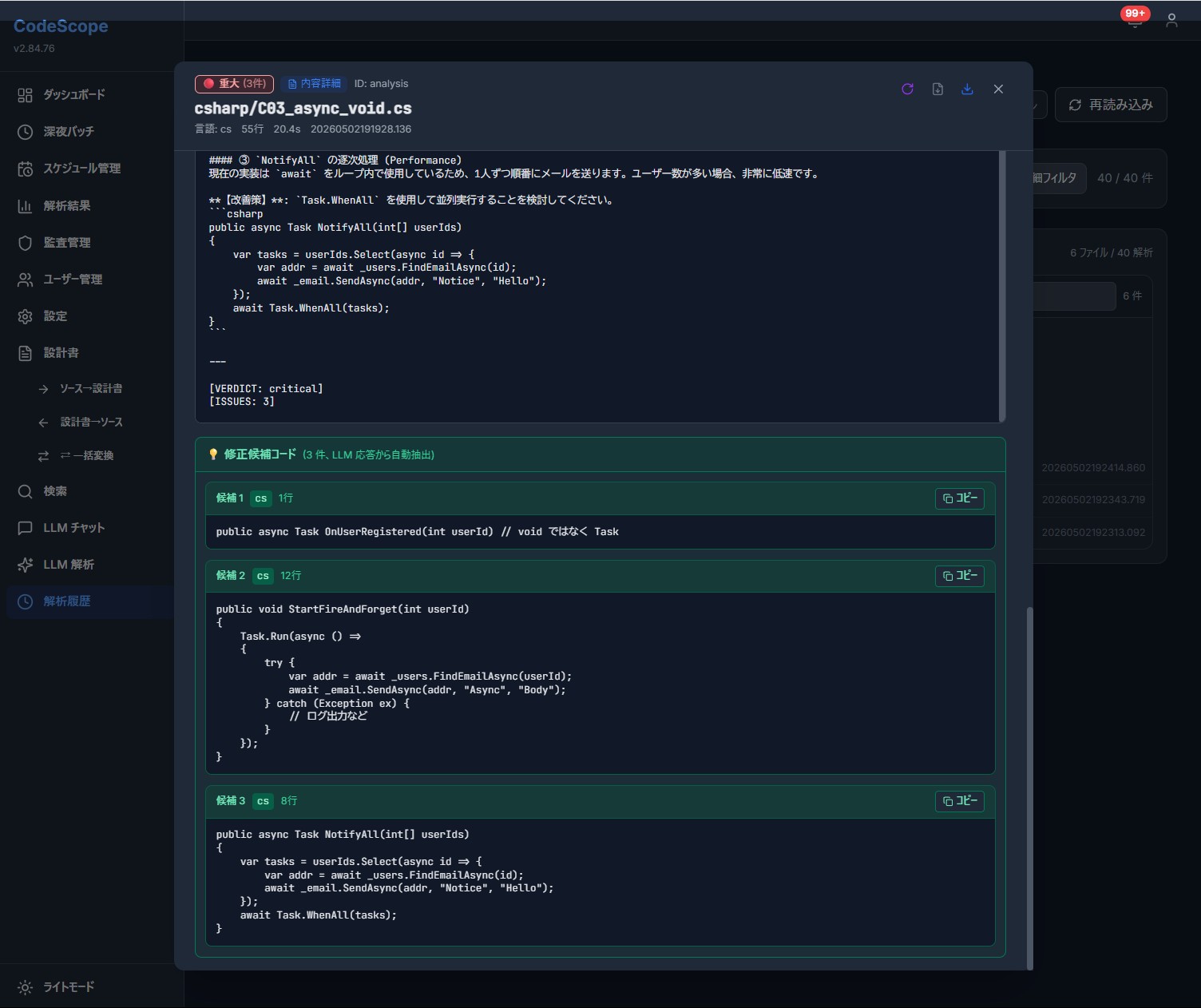The width and height of the screenshot is (1201, 1008).
Task: Open the notification bell with 99+ badge
Action: tap(1135, 19)
